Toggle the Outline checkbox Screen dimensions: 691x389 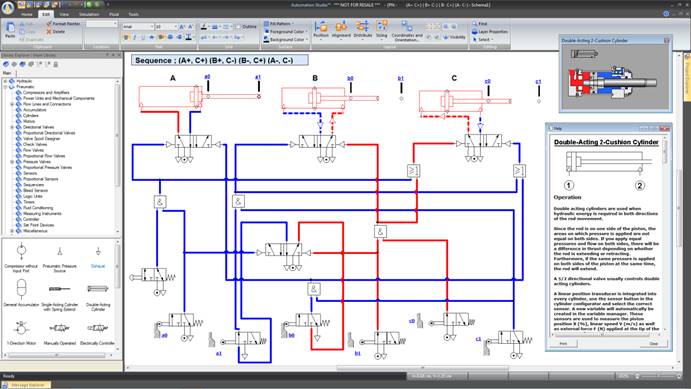click(238, 27)
